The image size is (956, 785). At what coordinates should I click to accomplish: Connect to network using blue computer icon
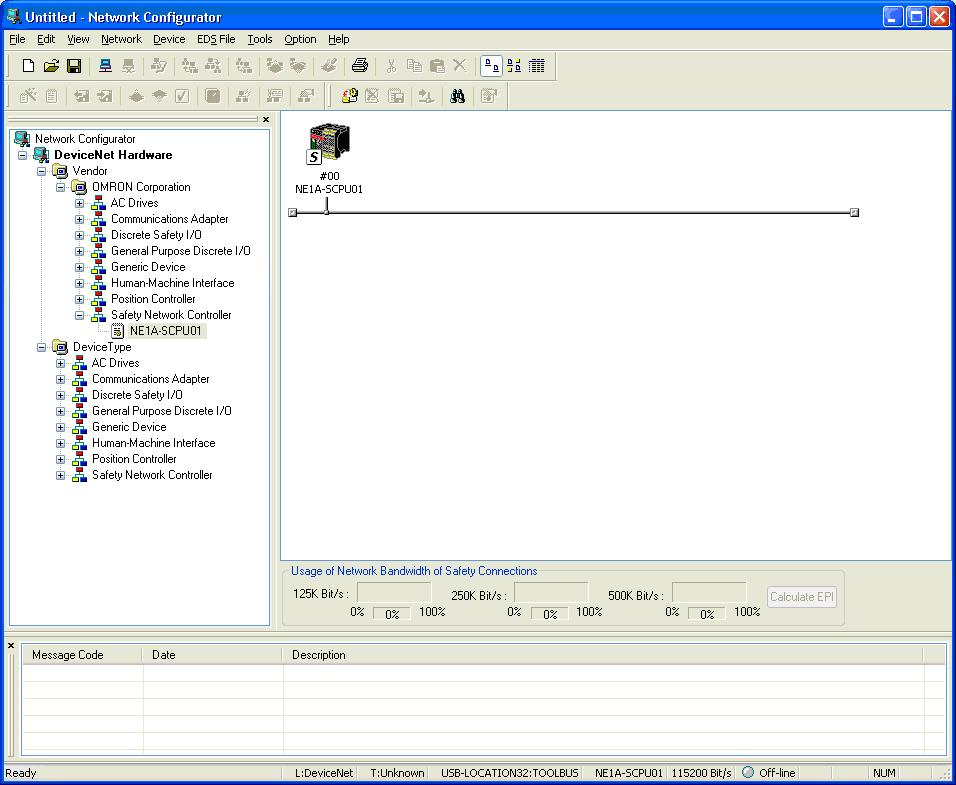pos(105,66)
